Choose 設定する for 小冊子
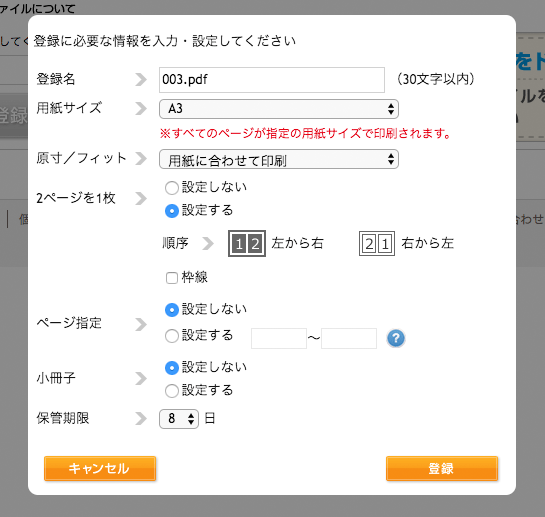545x517 pixels. pyautogui.click(x=172, y=391)
